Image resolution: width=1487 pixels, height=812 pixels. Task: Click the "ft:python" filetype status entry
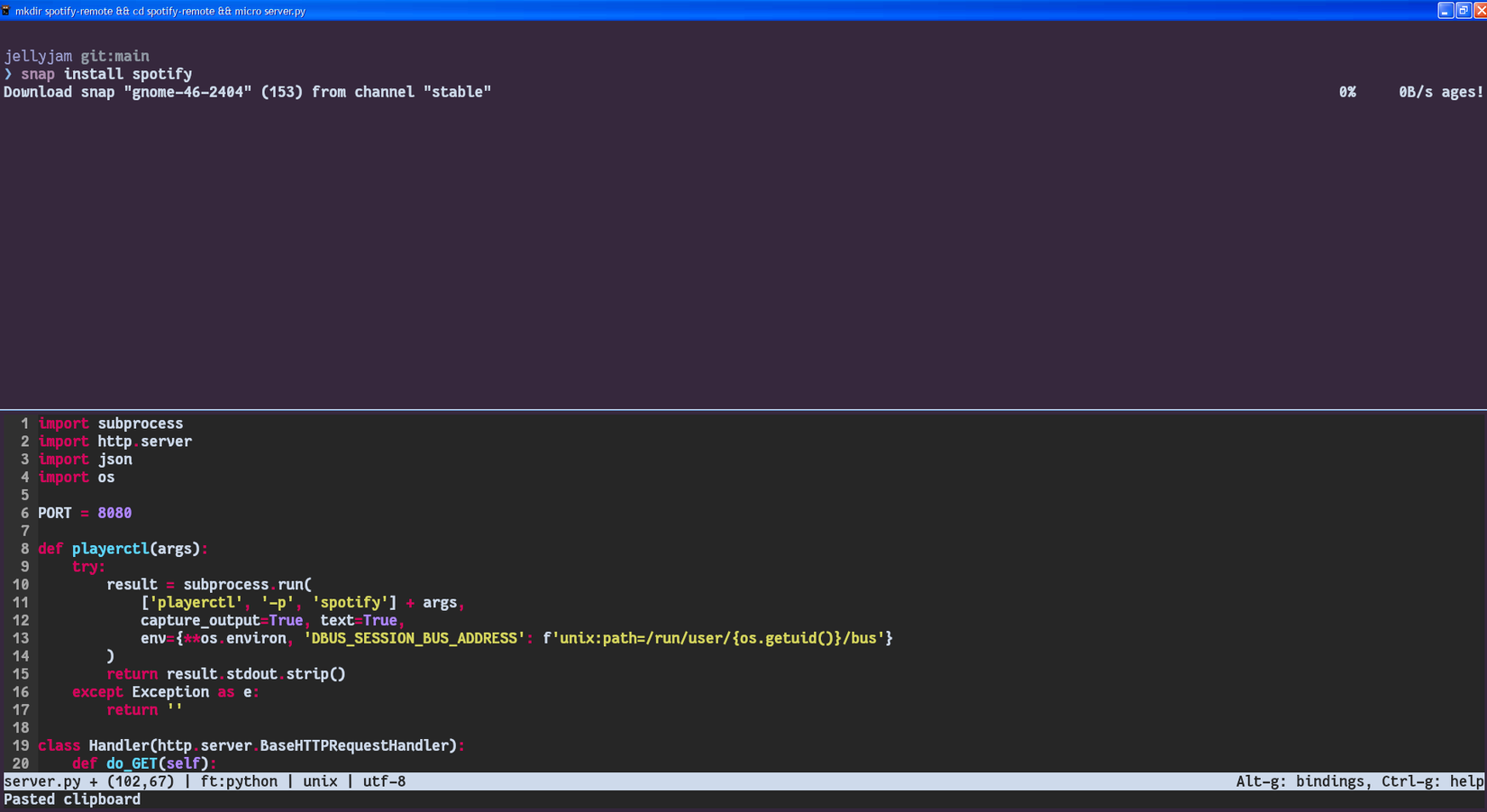tap(239, 781)
